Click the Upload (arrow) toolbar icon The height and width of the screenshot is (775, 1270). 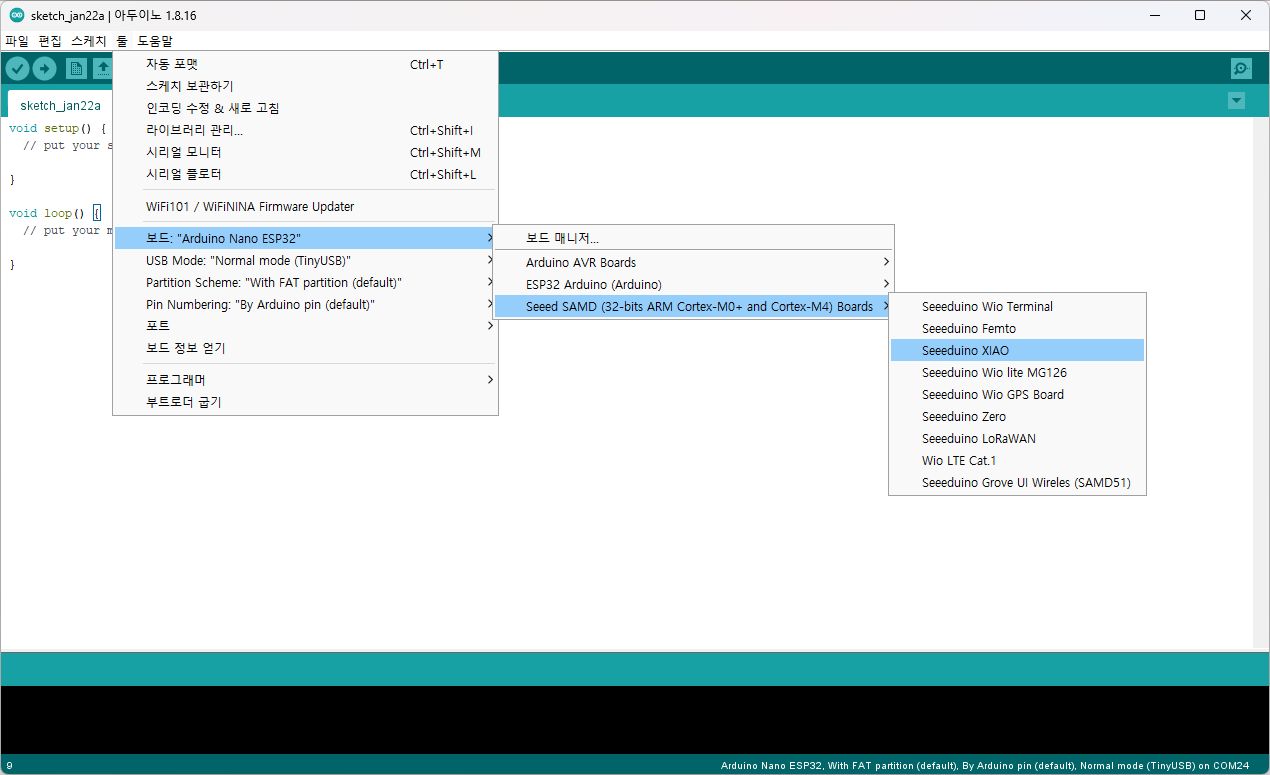coord(45,68)
